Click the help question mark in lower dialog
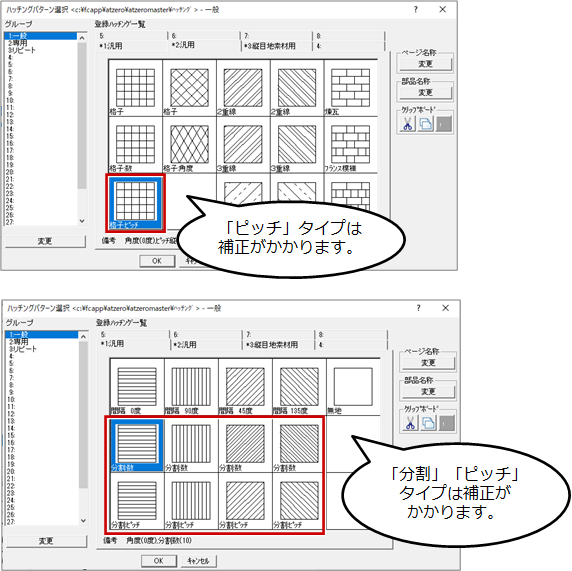Viewport: 572px width, 571px height. tap(418, 308)
